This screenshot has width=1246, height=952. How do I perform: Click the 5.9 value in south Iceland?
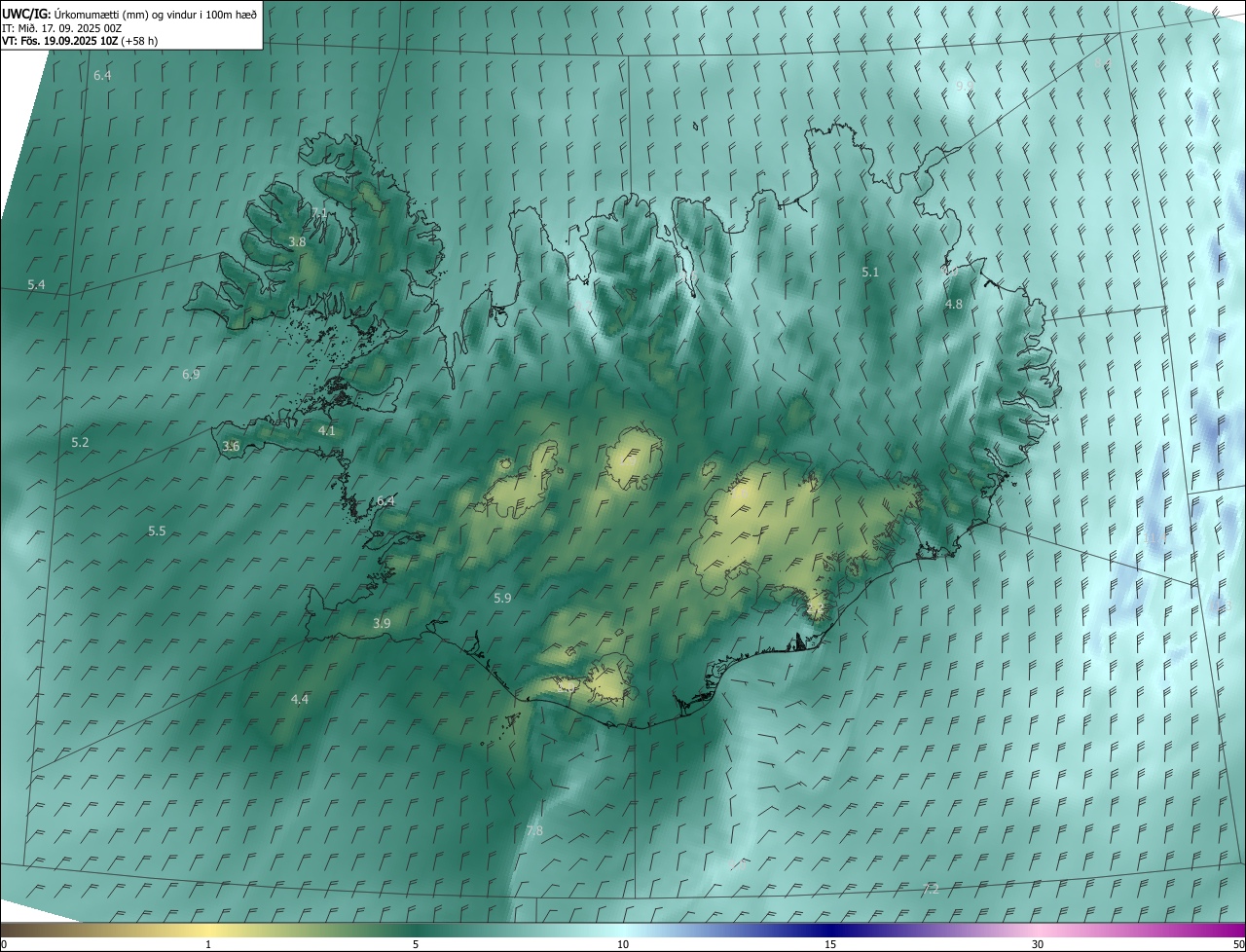(x=502, y=599)
